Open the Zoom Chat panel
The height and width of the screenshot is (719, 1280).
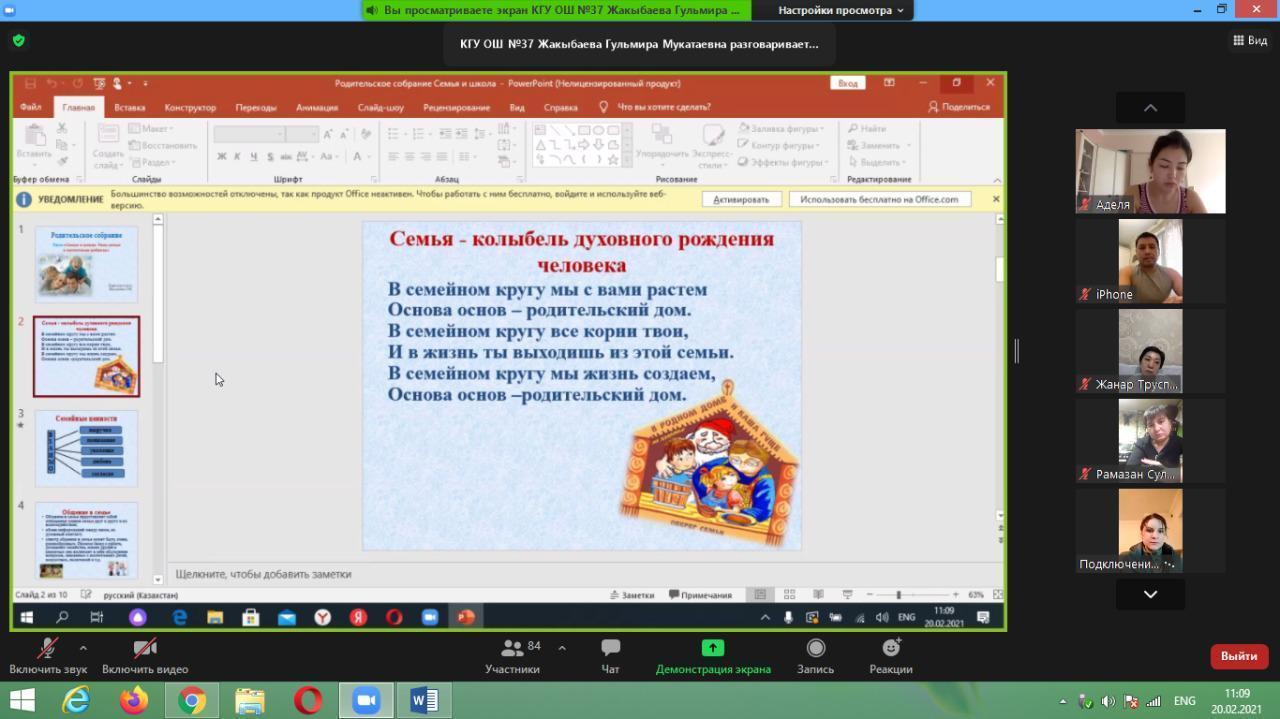610,656
